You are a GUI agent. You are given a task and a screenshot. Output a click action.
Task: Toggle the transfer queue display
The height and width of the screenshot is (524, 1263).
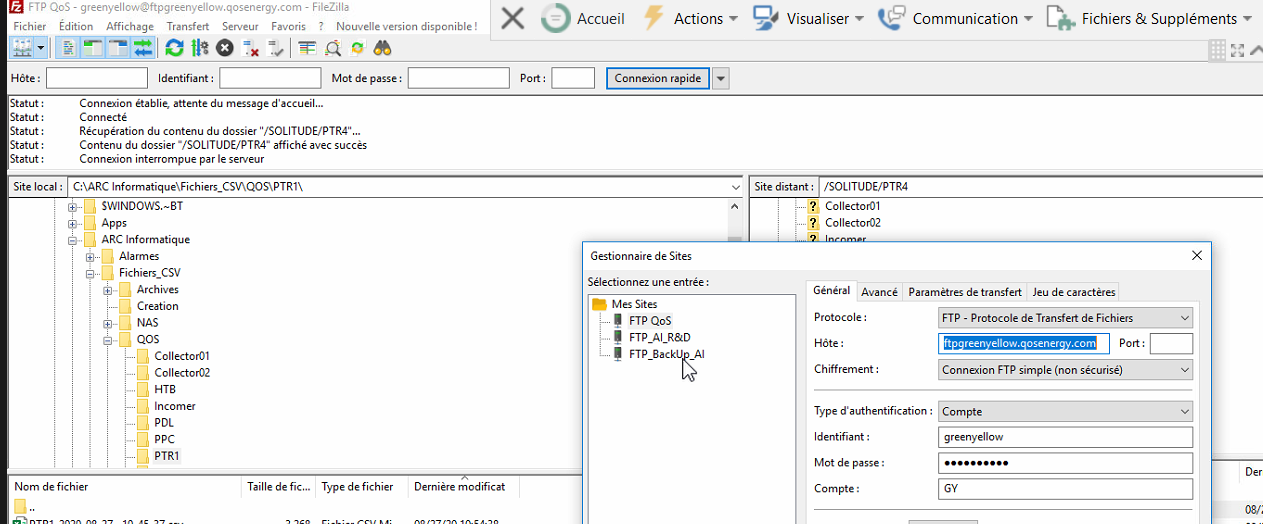point(142,48)
